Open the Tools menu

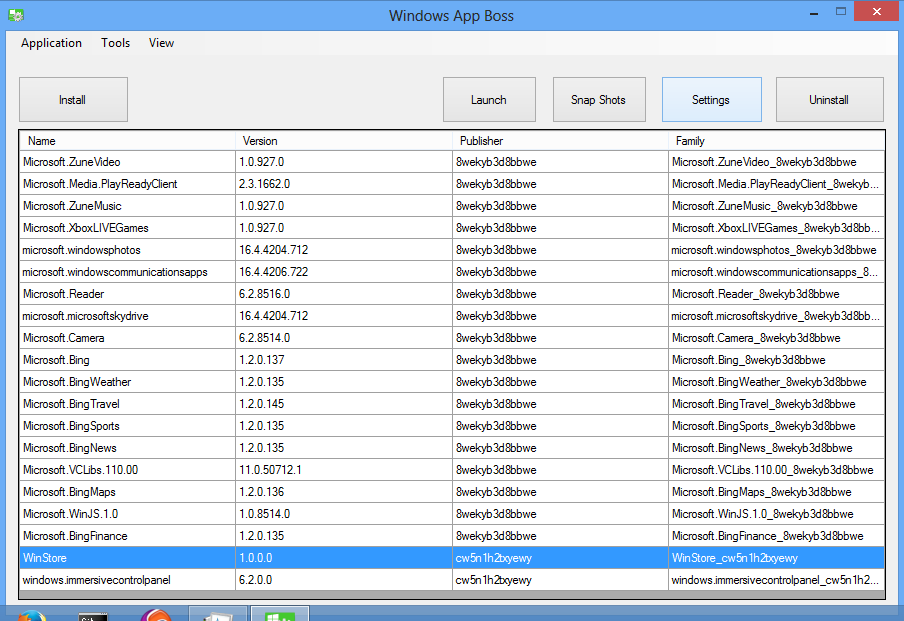tap(115, 43)
